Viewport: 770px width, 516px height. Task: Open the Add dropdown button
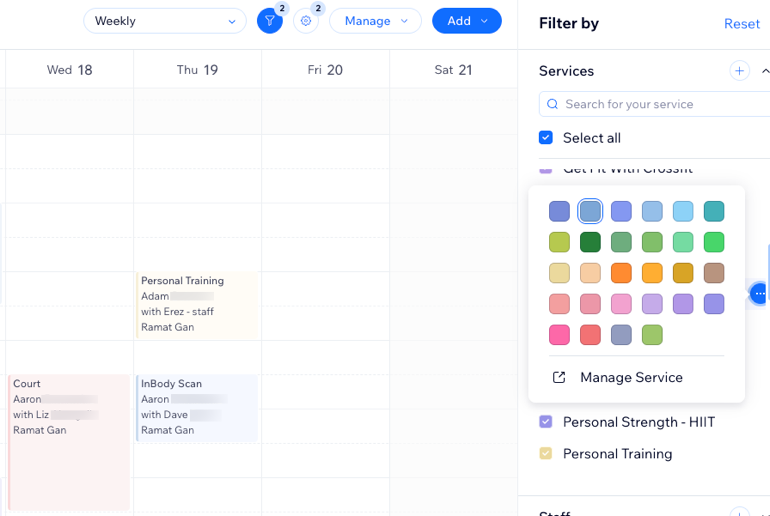pyautogui.click(x=467, y=21)
